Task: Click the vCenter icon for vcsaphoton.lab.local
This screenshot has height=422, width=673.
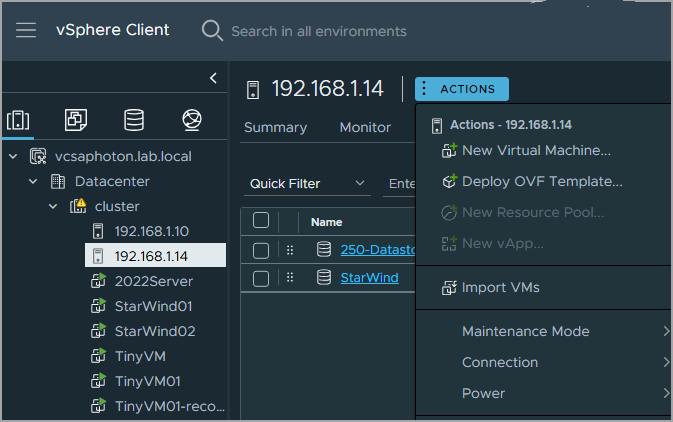Action: tap(38, 156)
